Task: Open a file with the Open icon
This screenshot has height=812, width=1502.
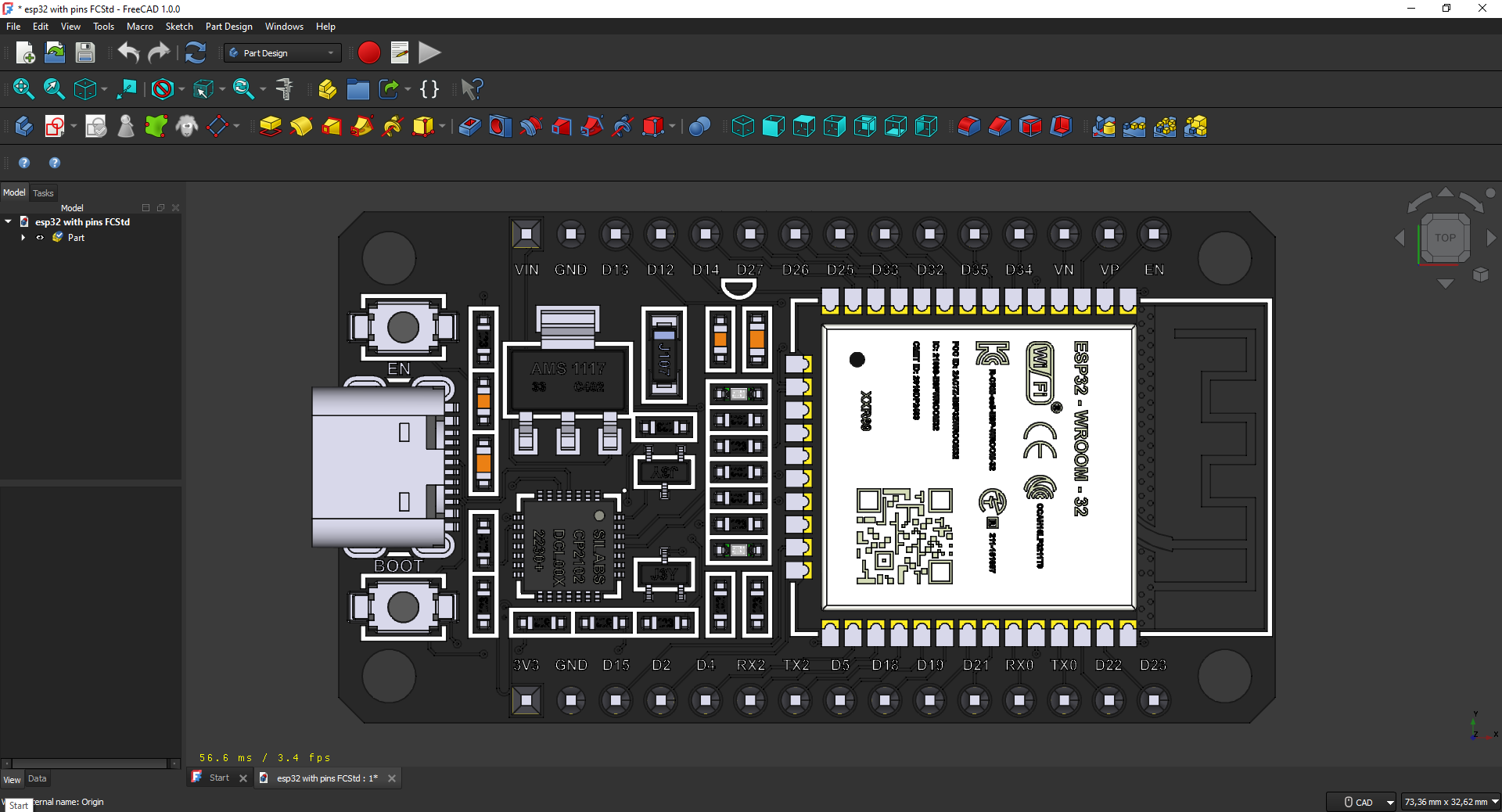Action: click(x=55, y=53)
